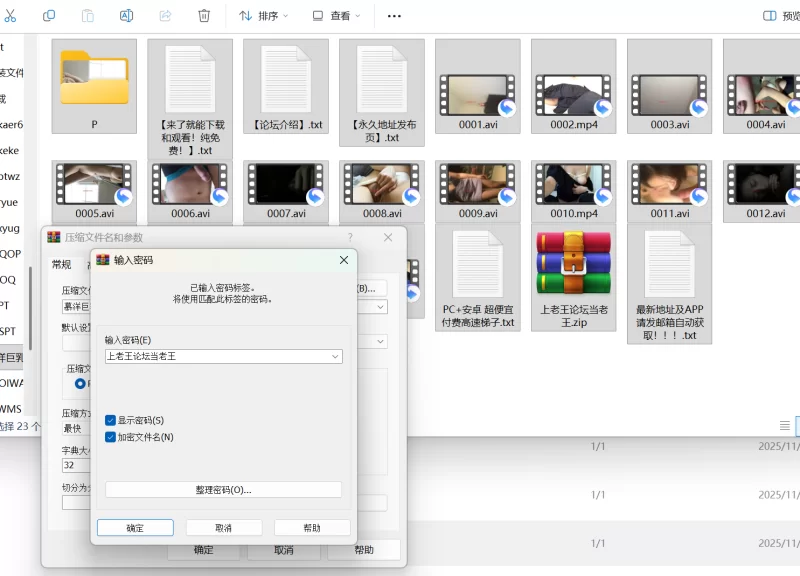
Task: Expand the 输入密码 combo box dropdown arrow
Action: [334, 356]
